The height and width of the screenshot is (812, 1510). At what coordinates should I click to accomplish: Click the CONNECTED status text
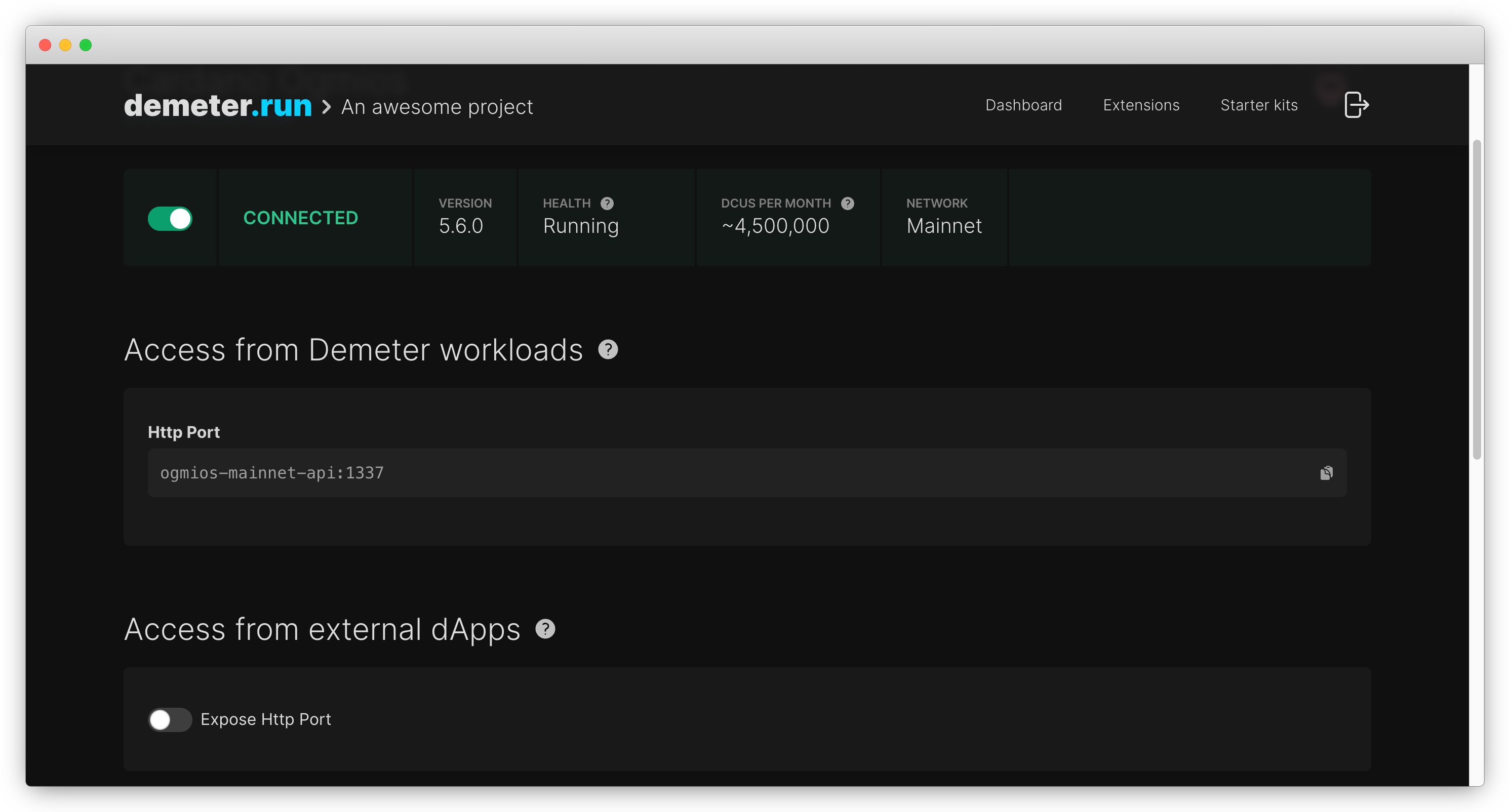pos(300,218)
